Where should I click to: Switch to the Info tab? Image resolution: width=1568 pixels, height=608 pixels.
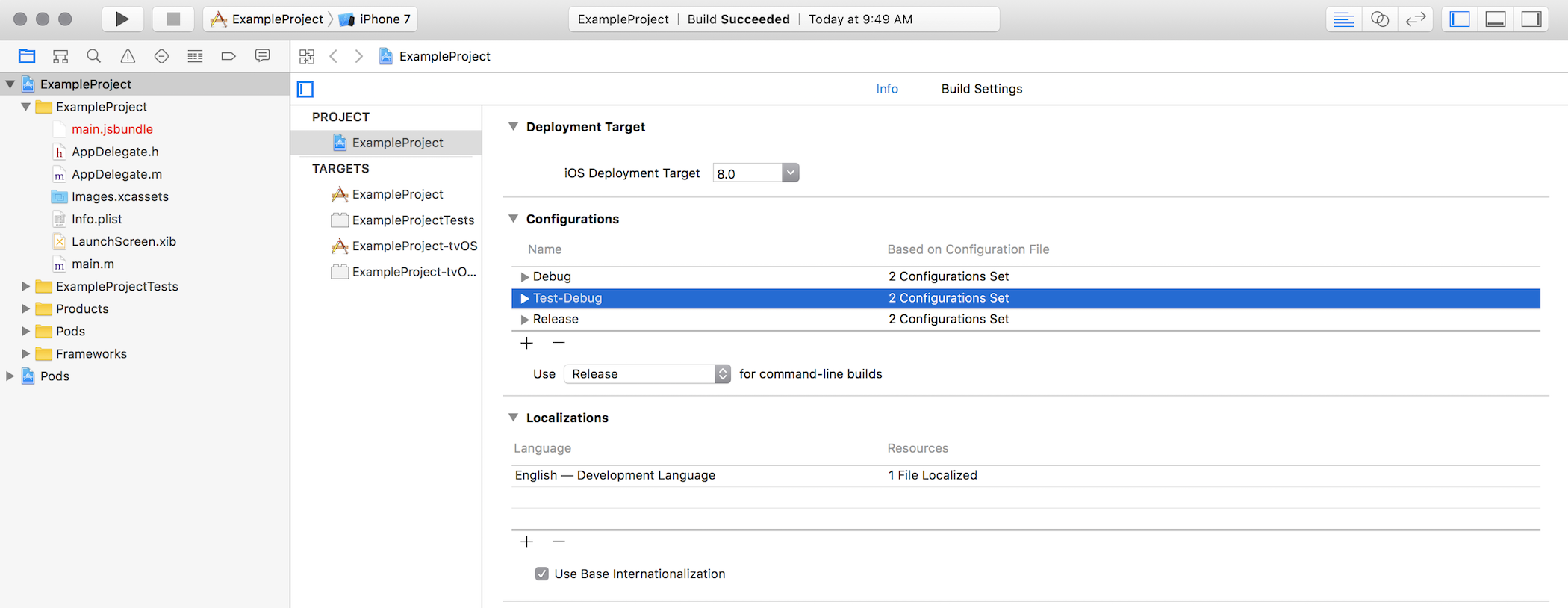pos(887,89)
